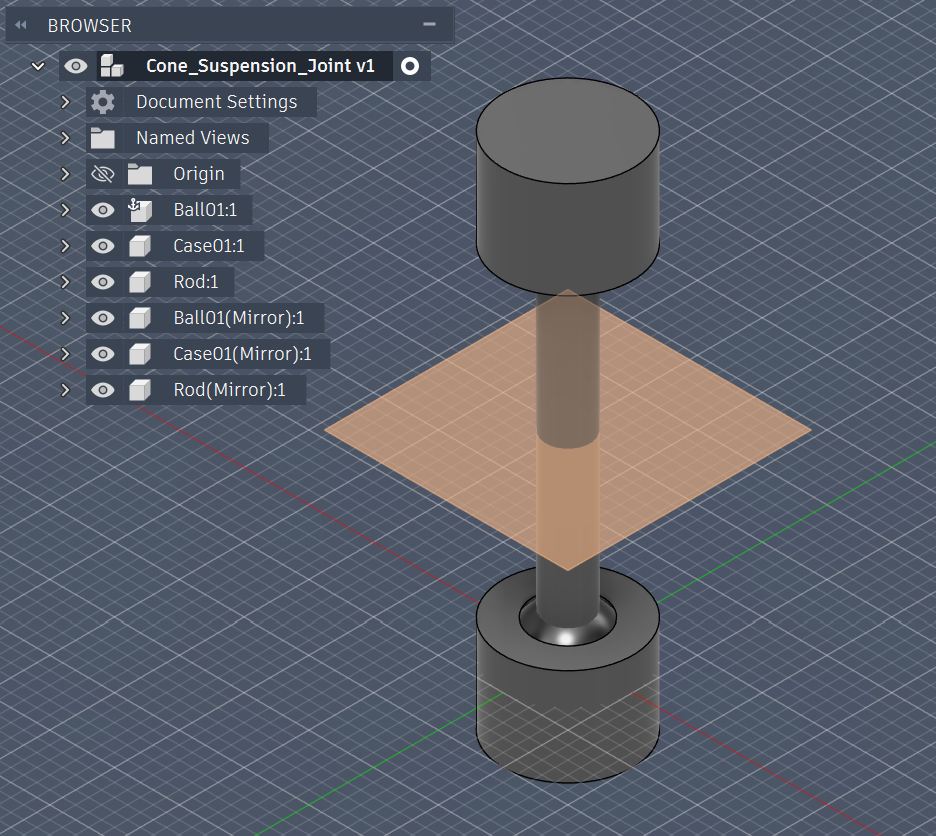Expand the Rod:1 component node
This screenshot has height=836, width=936.
pyautogui.click(x=65, y=281)
